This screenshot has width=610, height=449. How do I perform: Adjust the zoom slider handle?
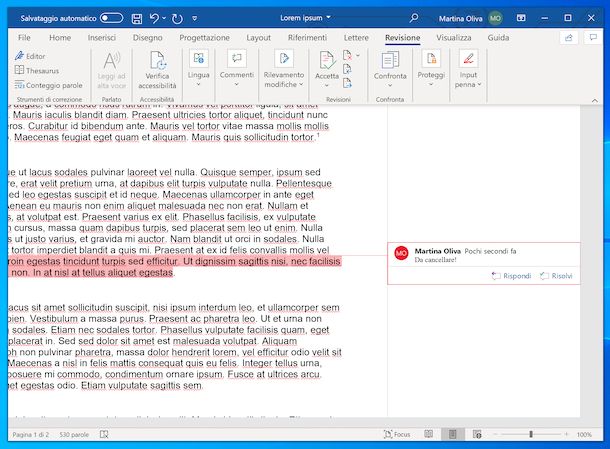click(x=531, y=434)
